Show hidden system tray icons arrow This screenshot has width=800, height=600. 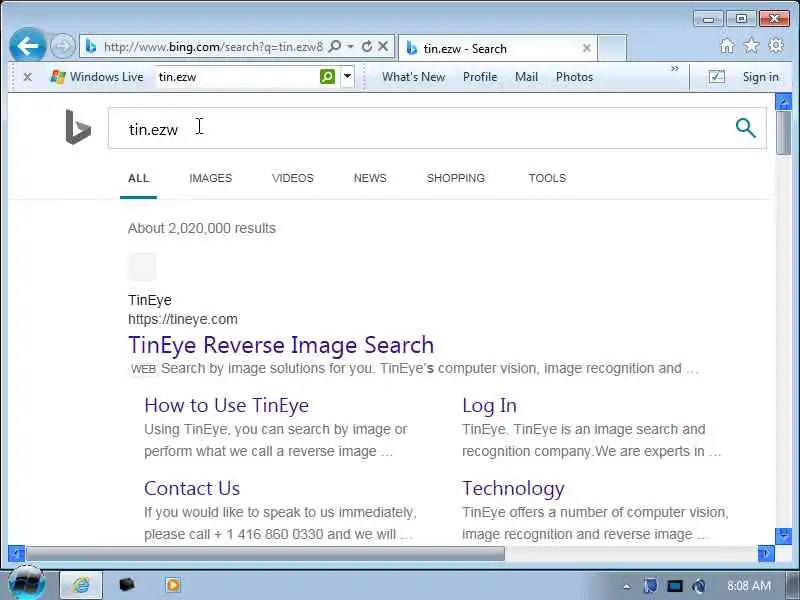pyautogui.click(x=627, y=586)
